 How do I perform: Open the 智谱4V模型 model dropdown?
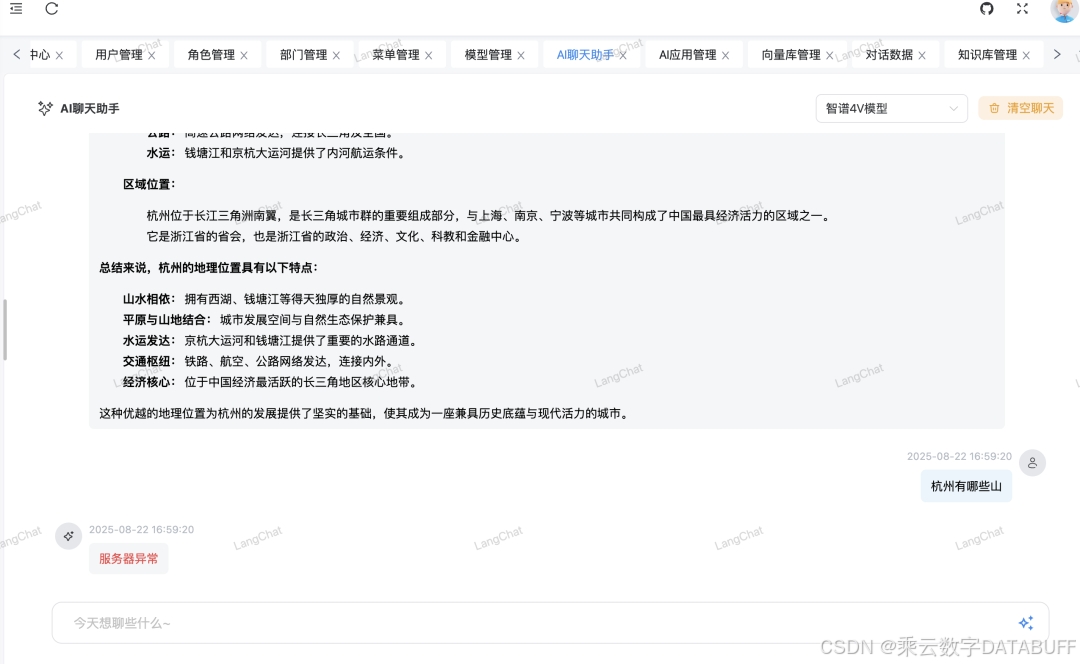[x=891, y=108]
